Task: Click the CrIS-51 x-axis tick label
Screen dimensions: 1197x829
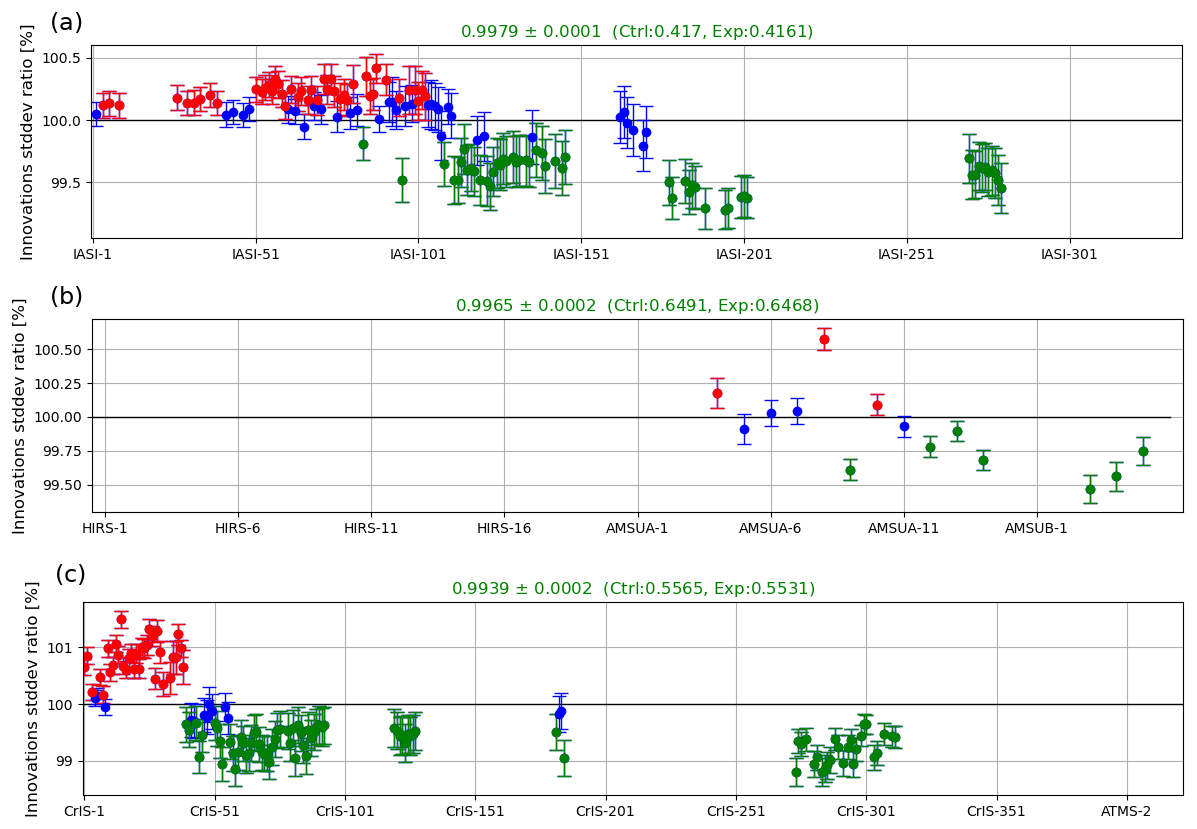Action: pyautogui.click(x=215, y=811)
